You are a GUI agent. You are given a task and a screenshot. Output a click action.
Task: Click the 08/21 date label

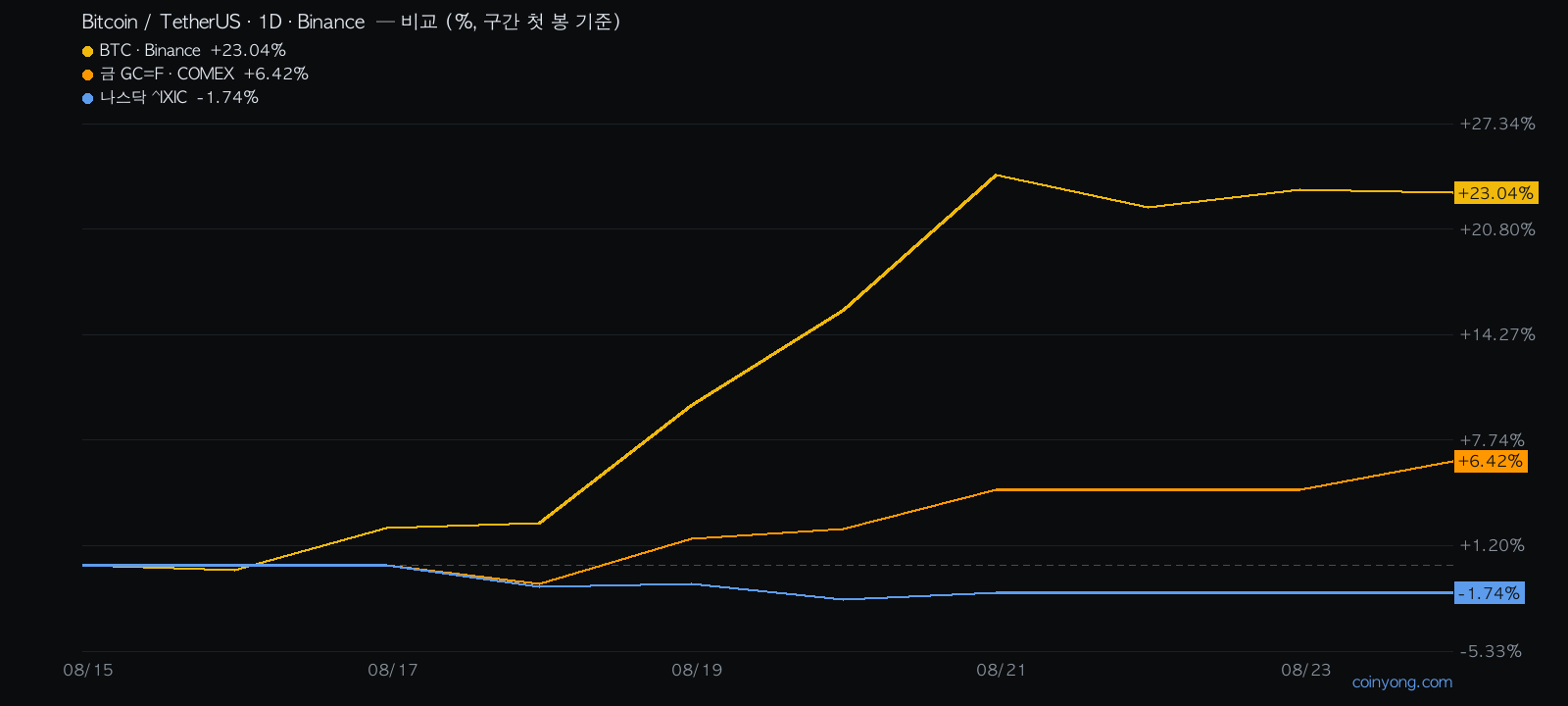[1002, 670]
